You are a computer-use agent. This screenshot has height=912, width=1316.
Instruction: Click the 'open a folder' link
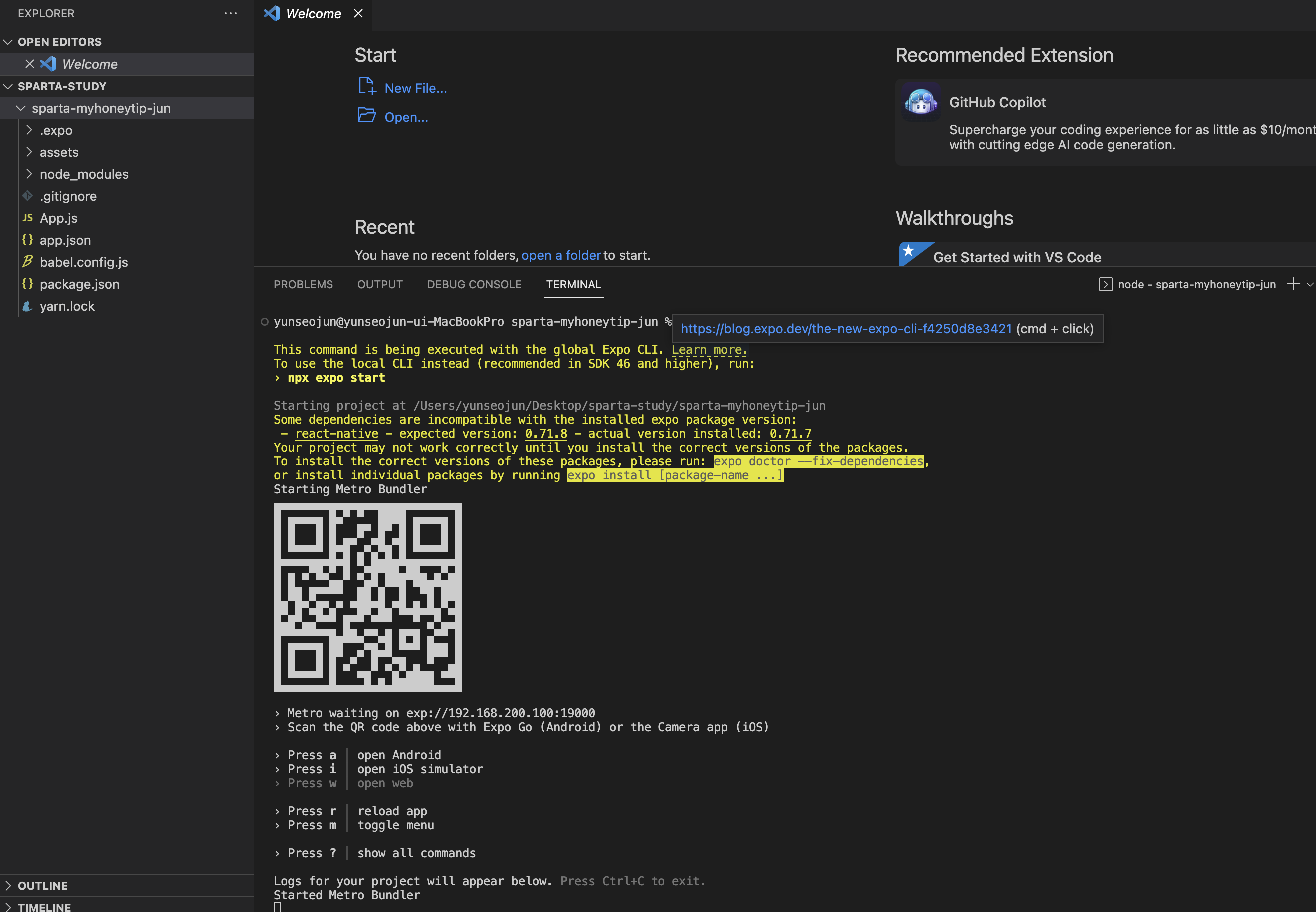coord(561,255)
